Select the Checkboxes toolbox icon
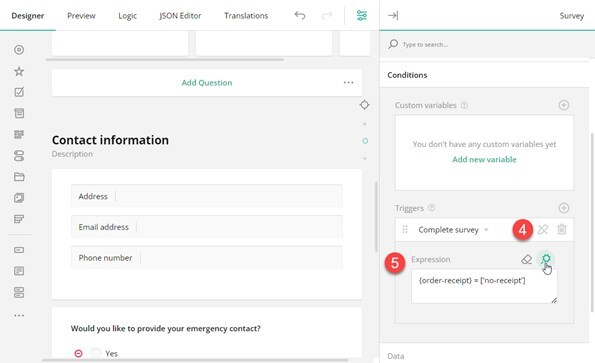This screenshot has width=595, height=363. tap(19, 92)
